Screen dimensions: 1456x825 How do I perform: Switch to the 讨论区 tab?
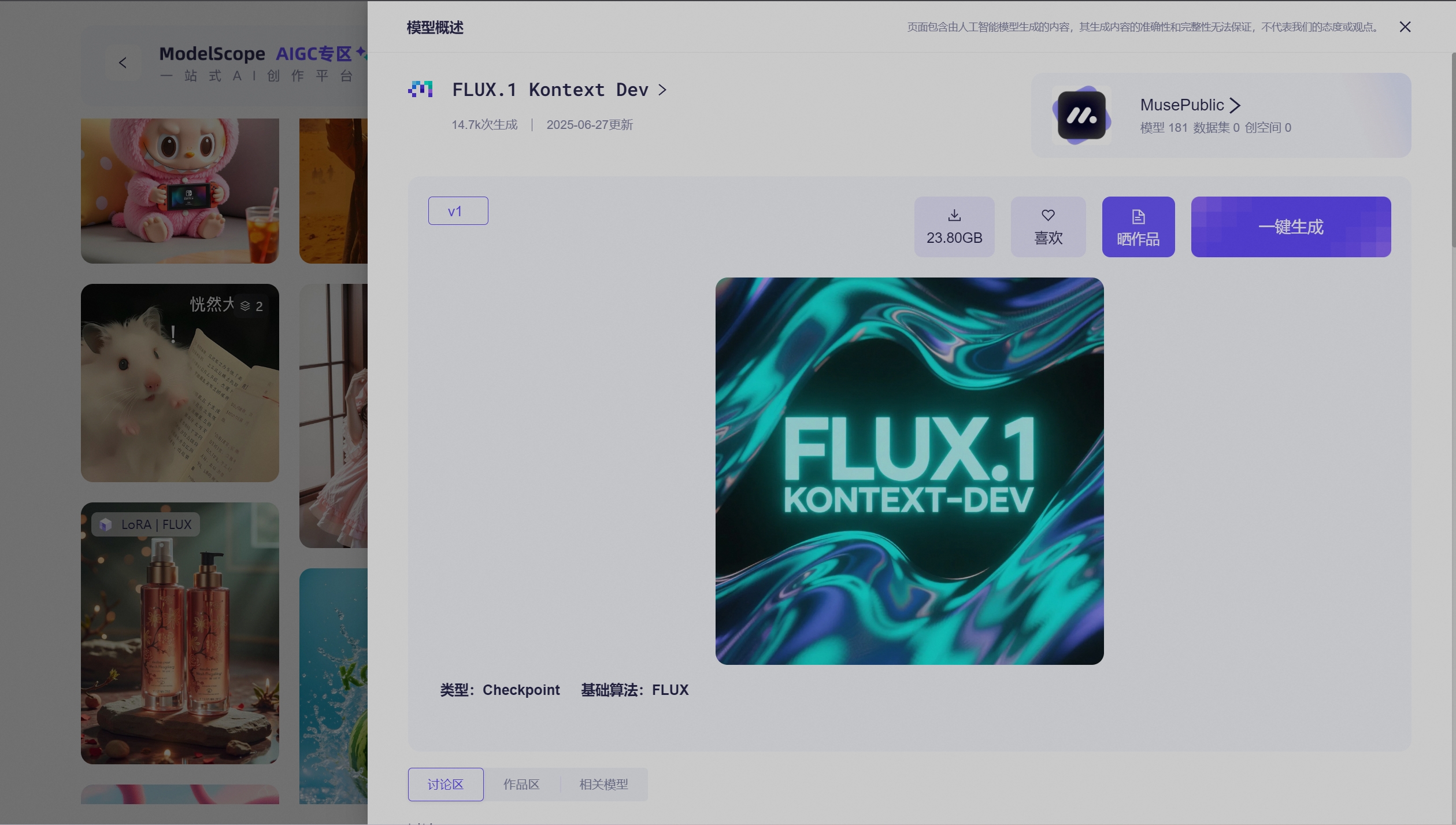pyautogui.click(x=446, y=785)
